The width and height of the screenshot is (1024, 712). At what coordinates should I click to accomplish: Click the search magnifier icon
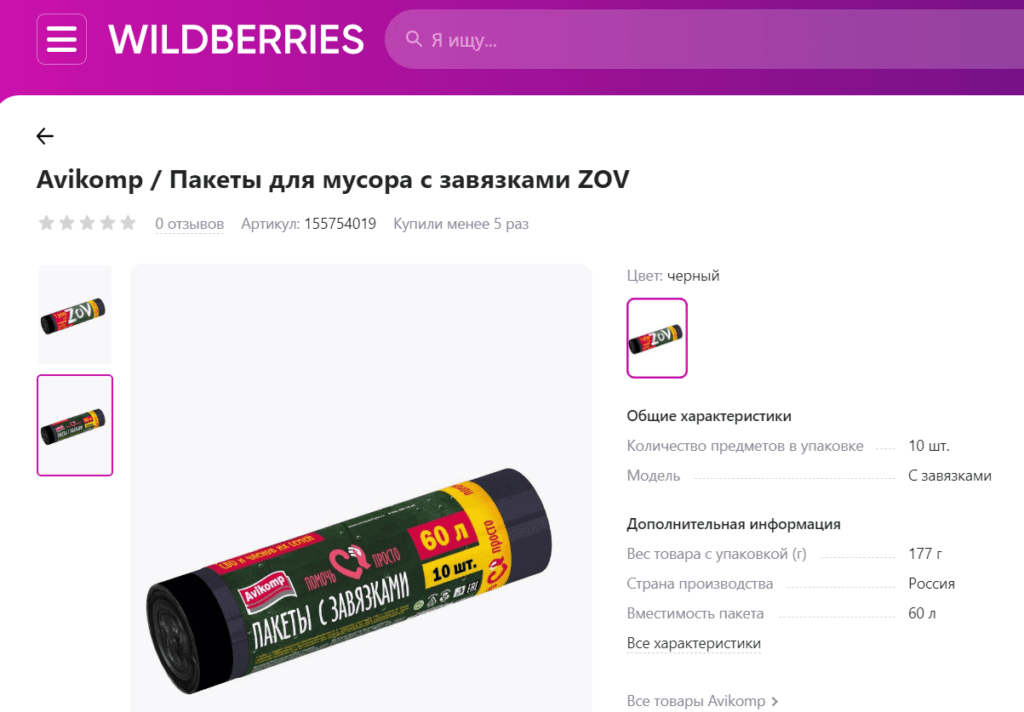[x=413, y=39]
